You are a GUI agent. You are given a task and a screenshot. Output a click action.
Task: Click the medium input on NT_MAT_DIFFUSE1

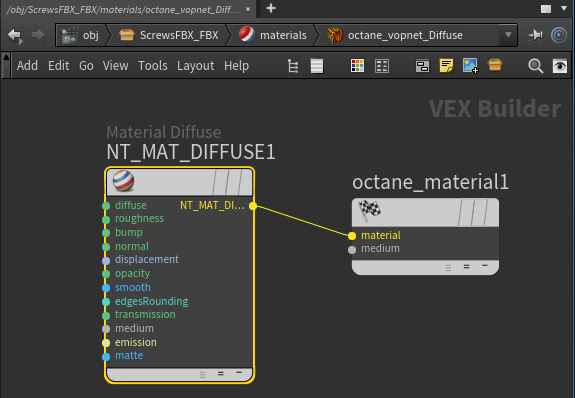pyautogui.click(x=106, y=329)
